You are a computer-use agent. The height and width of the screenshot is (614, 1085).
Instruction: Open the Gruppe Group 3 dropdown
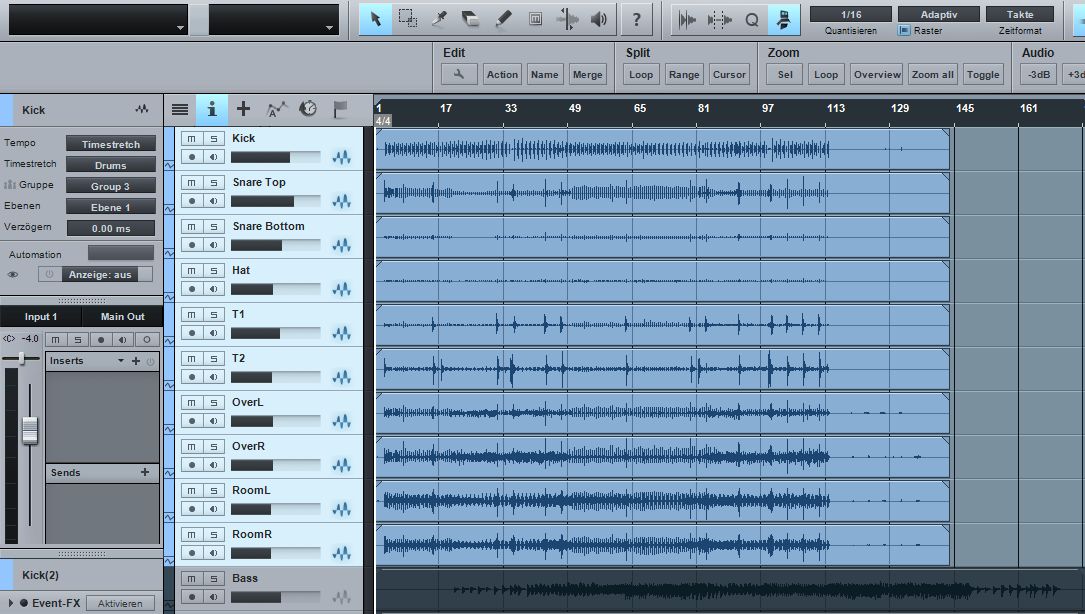pos(111,186)
